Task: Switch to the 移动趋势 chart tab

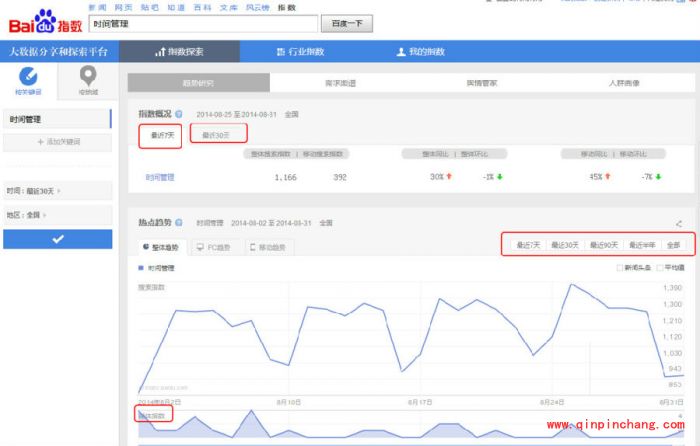Action: 268,247
